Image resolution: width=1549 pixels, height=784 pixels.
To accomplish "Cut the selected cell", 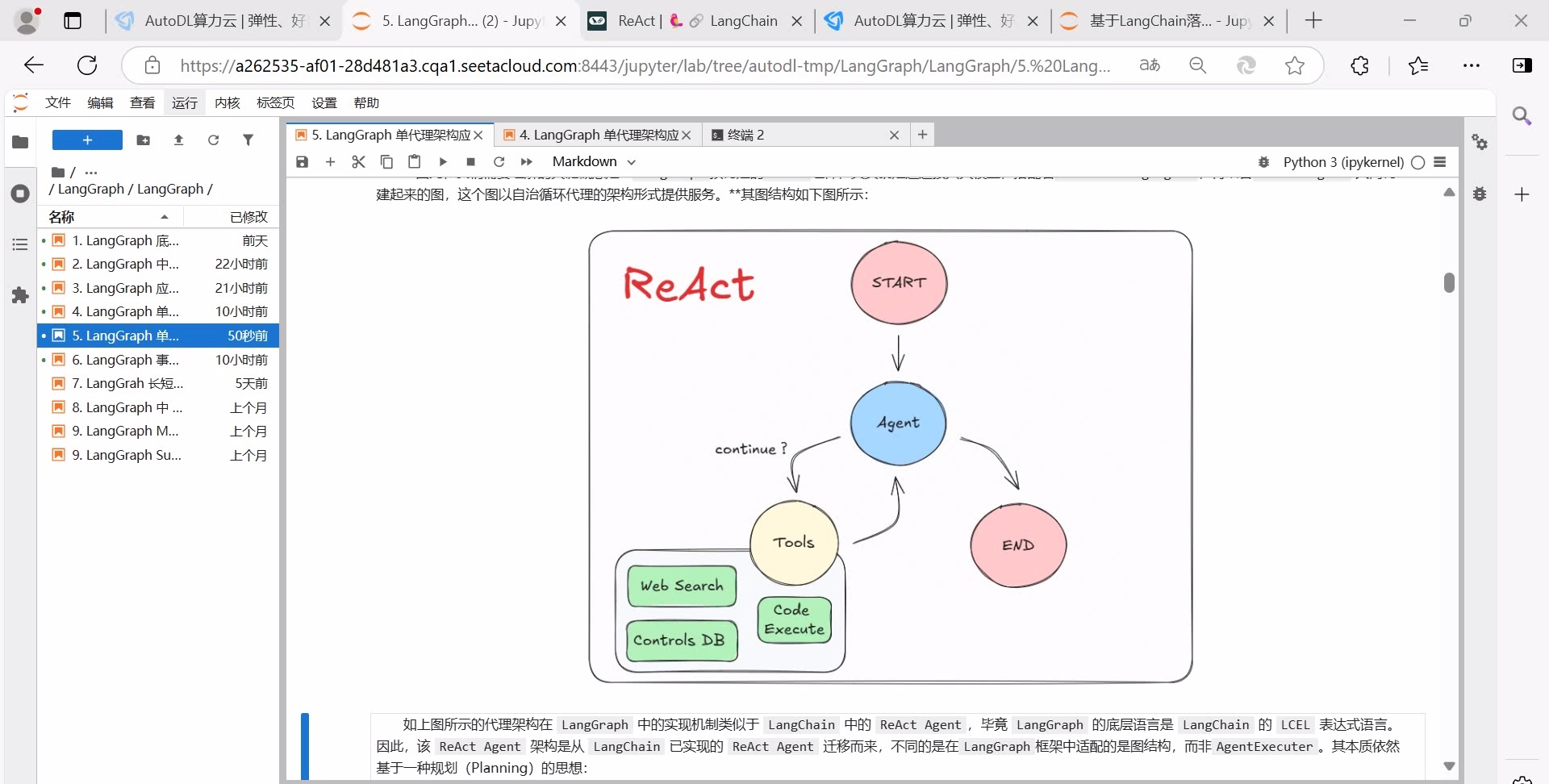I will [x=358, y=161].
